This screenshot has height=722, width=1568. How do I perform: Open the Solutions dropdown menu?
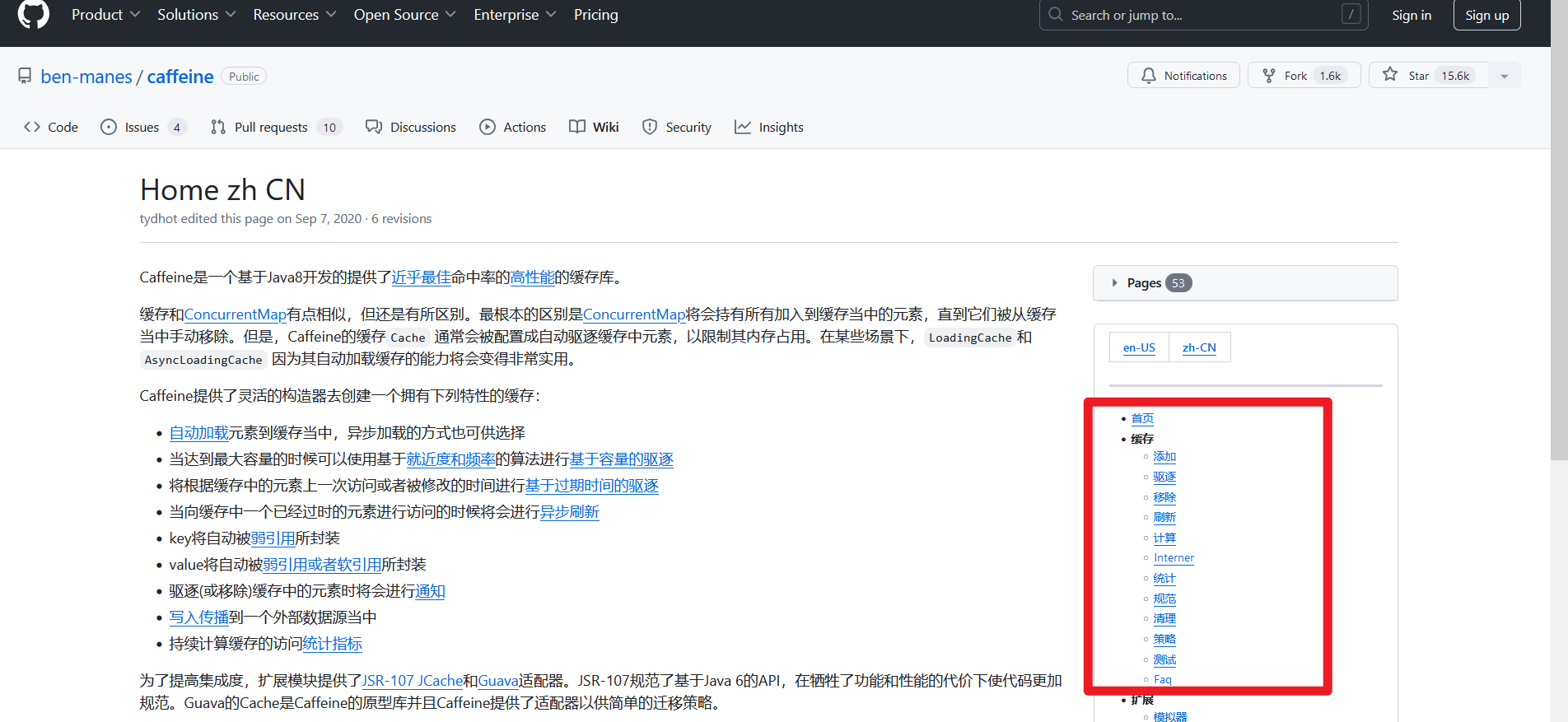(x=197, y=15)
